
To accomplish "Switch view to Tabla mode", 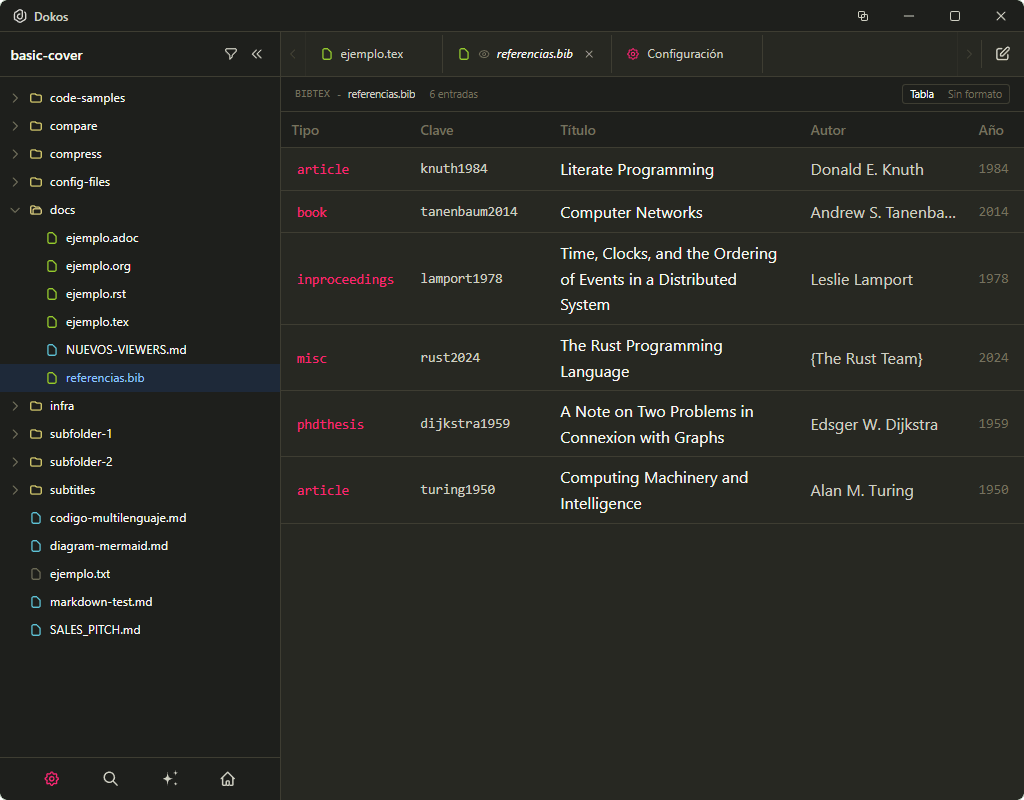I will [x=921, y=94].
